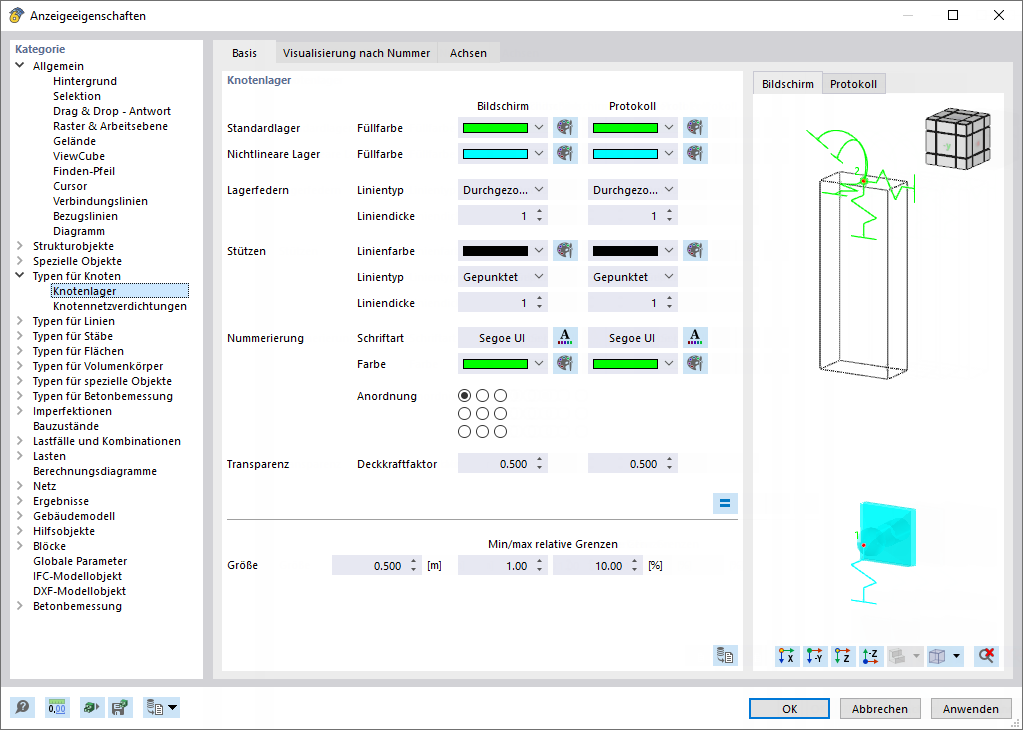Select the center Anordnung radio option

(482, 413)
